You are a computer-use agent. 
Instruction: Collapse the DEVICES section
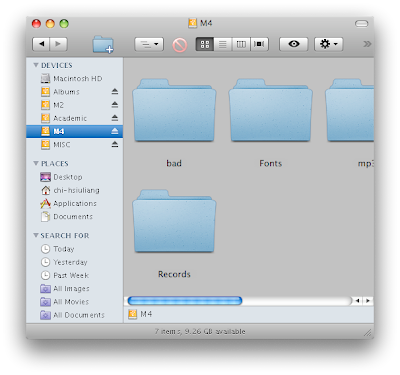click(x=36, y=65)
